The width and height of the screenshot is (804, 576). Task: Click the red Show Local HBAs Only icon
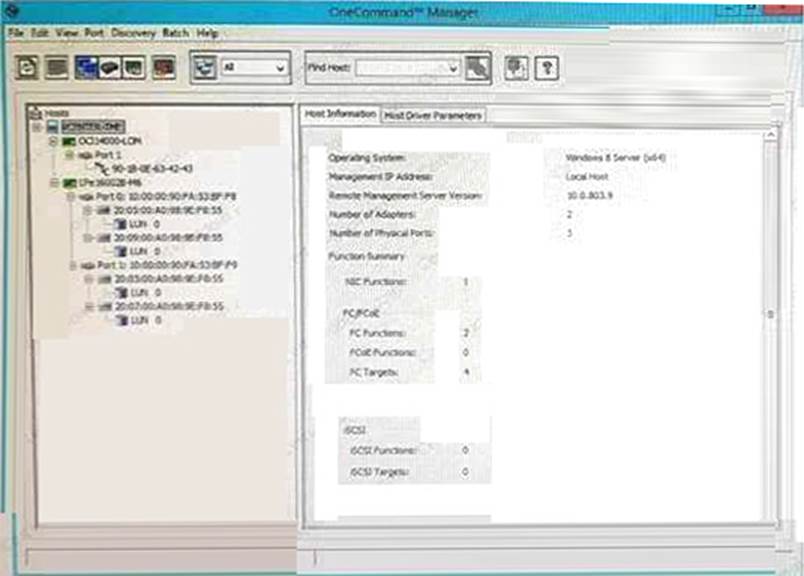click(164, 68)
